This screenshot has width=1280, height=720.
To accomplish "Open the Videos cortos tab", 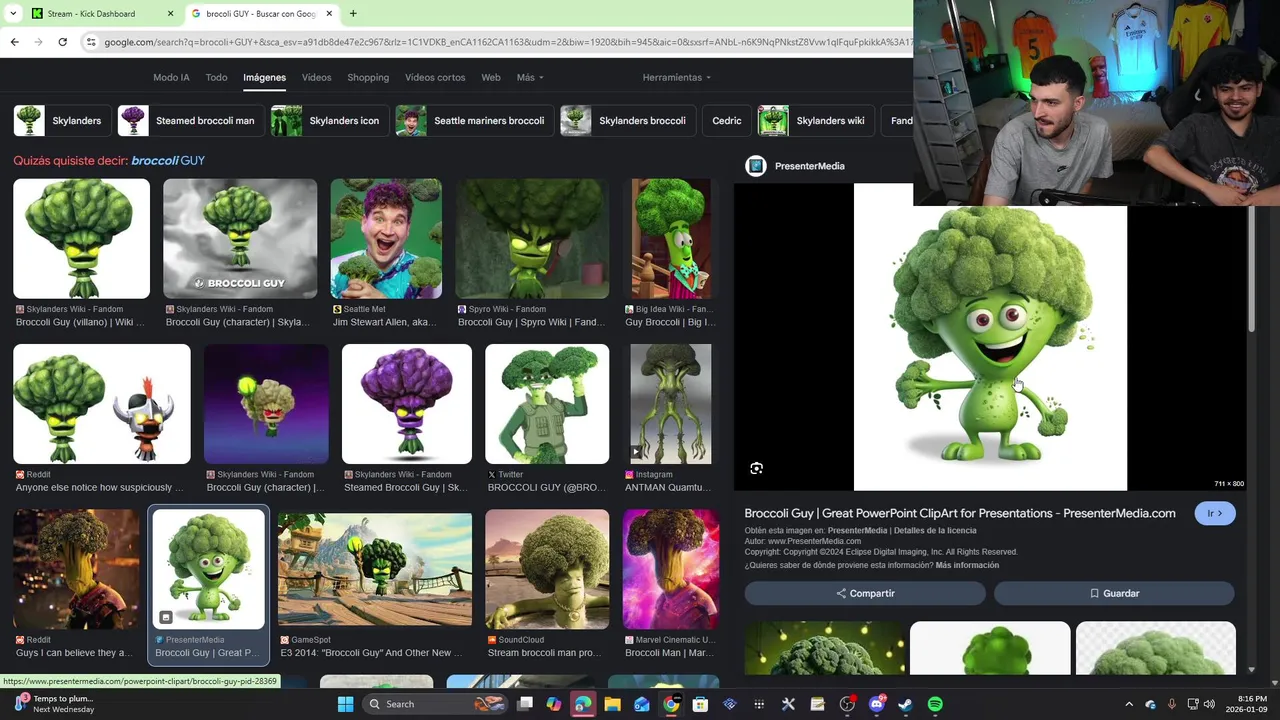I will coord(435,77).
